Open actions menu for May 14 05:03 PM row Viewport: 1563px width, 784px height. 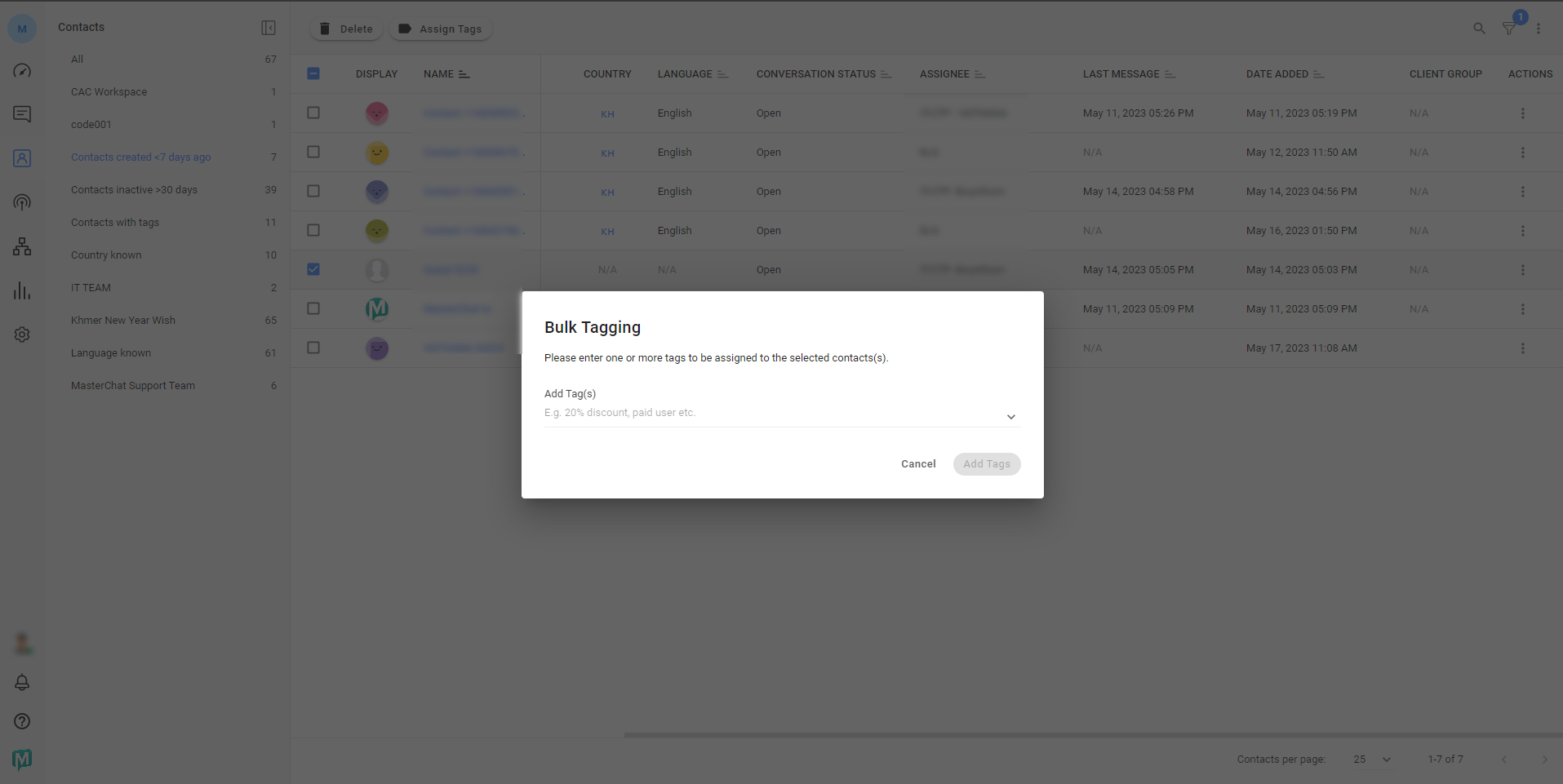(x=1523, y=270)
